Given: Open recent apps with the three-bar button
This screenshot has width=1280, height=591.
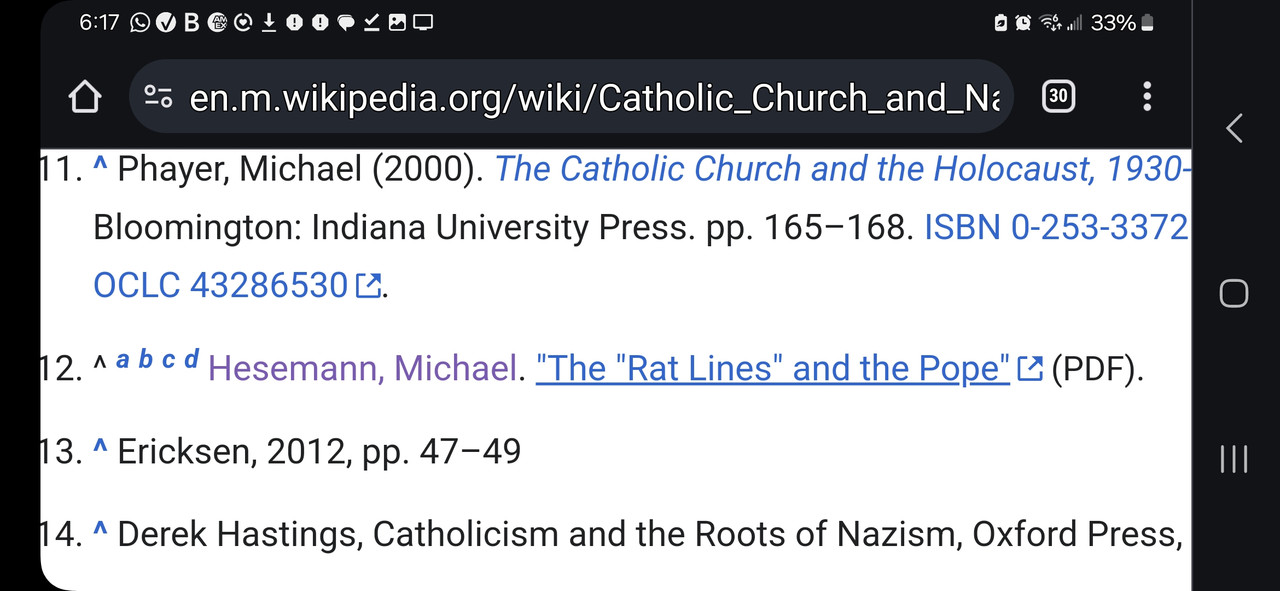Looking at the screenshot, I should click(x=1234, y=459).
